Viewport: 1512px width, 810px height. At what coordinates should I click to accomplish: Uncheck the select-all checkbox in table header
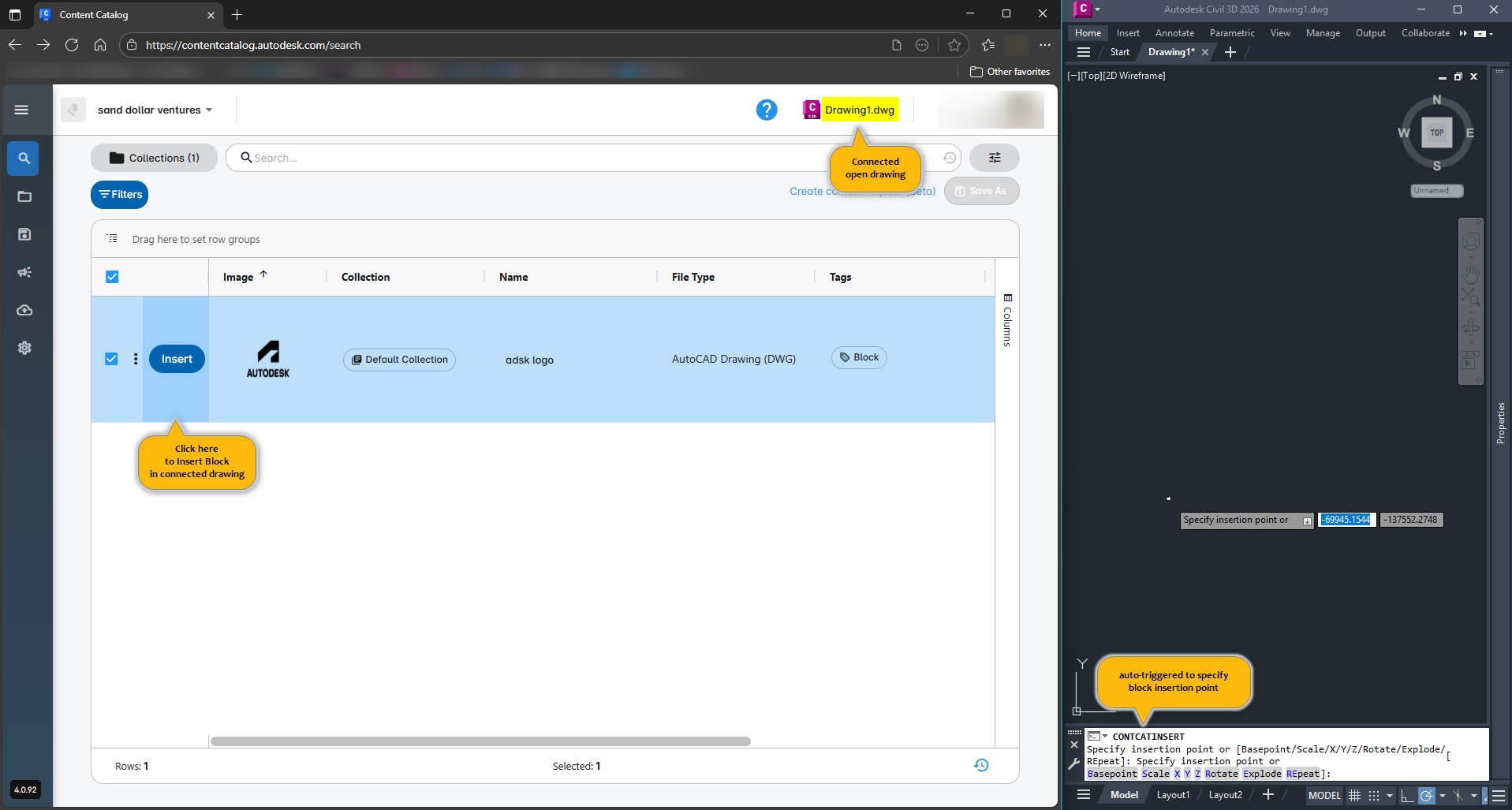111,277
